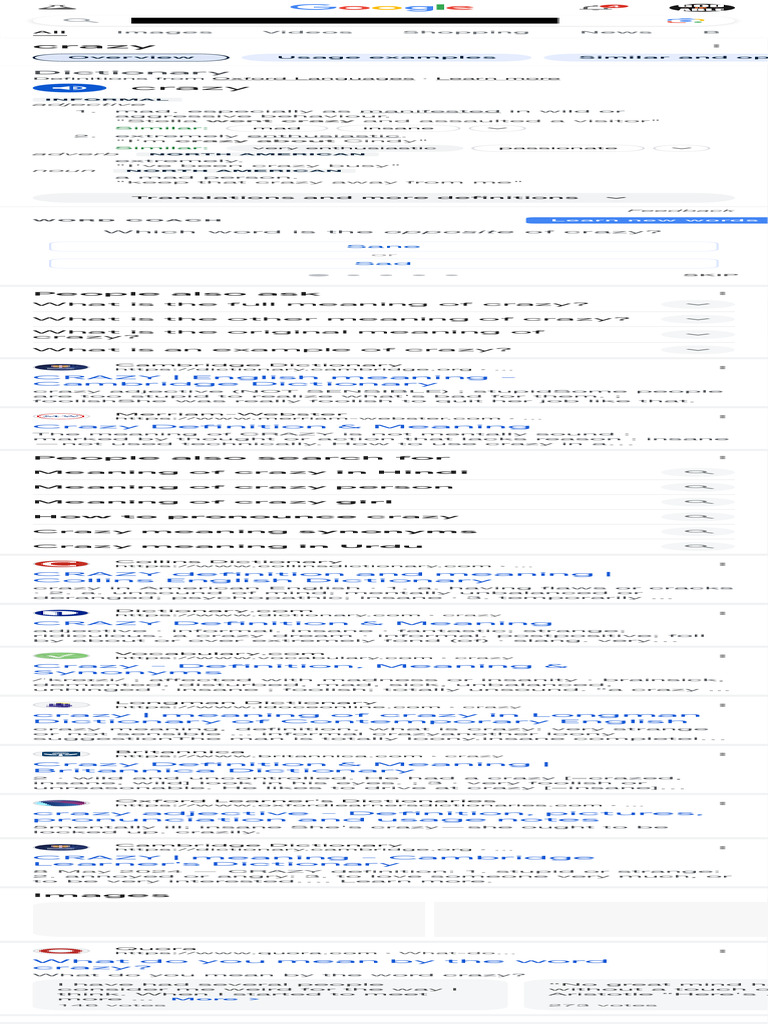
Task: Search icon for Meaning of crazy girl
Action: (697, 502)
